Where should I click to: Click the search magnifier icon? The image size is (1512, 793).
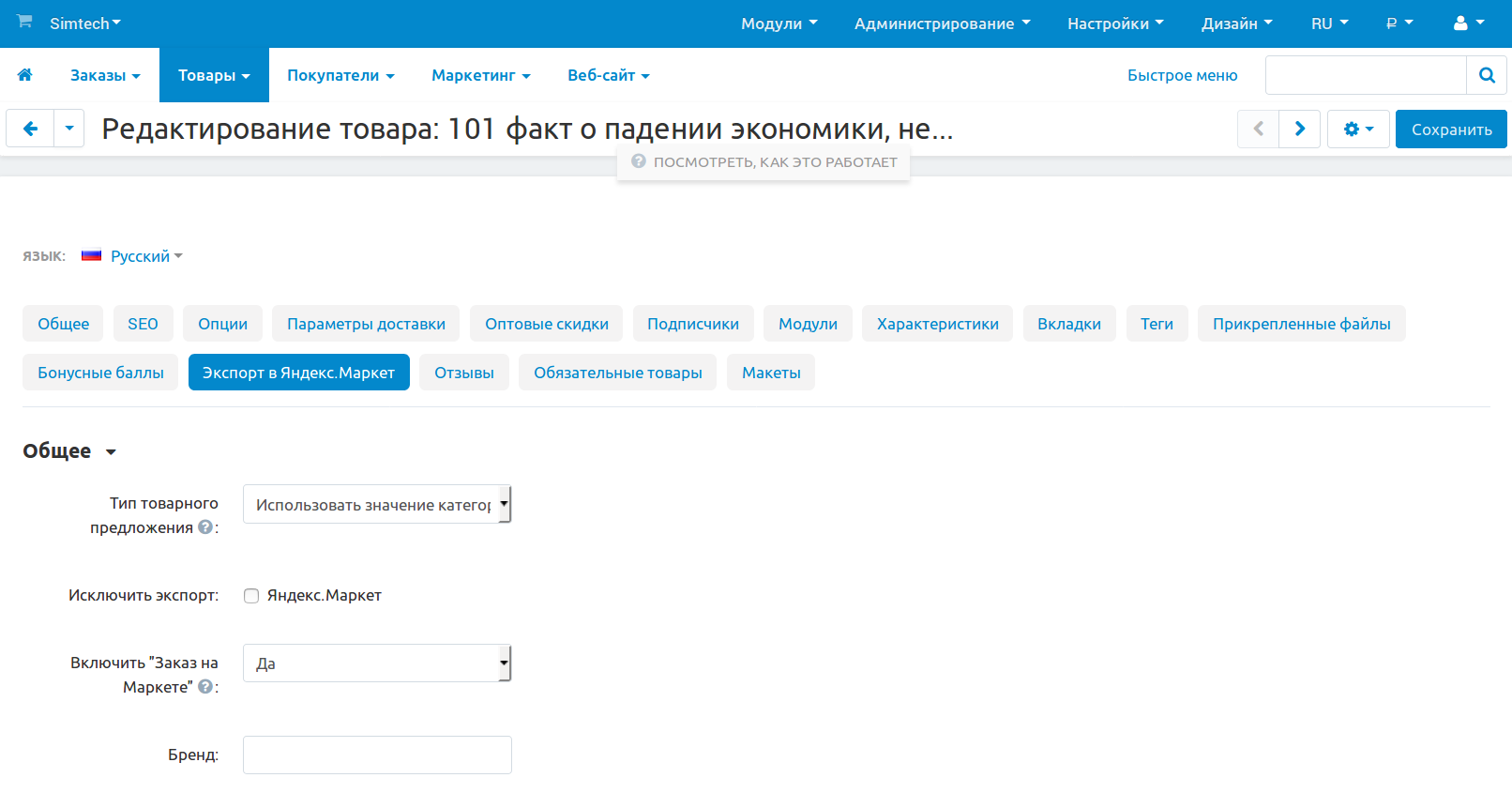pos(1486,75)
